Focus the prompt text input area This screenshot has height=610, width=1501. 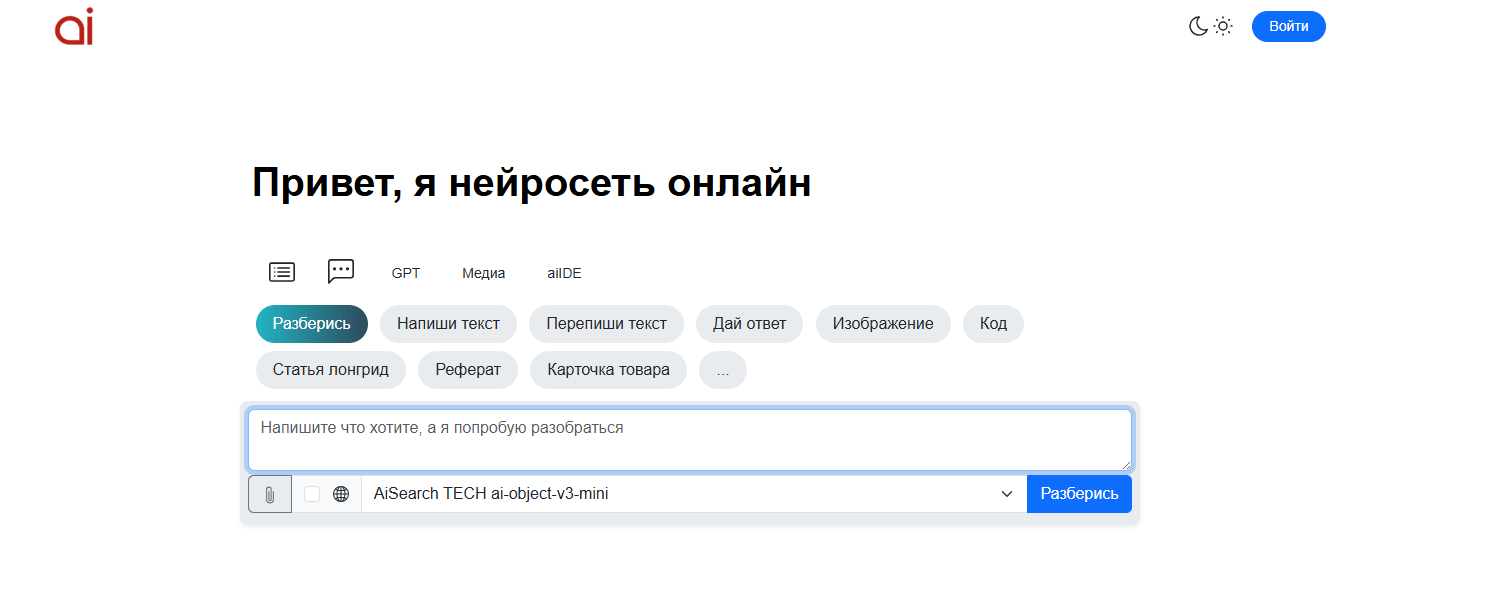click(689, 439)
